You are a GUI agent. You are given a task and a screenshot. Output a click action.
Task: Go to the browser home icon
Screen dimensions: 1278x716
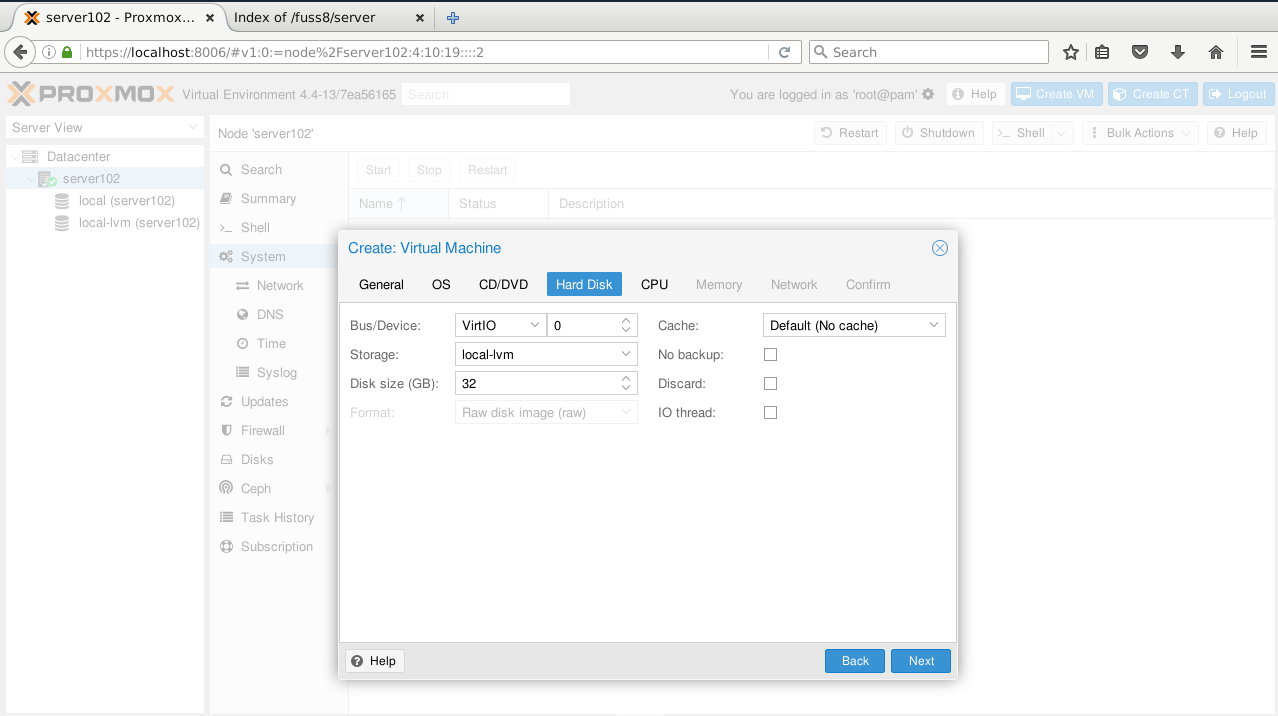coord(1216,52)
